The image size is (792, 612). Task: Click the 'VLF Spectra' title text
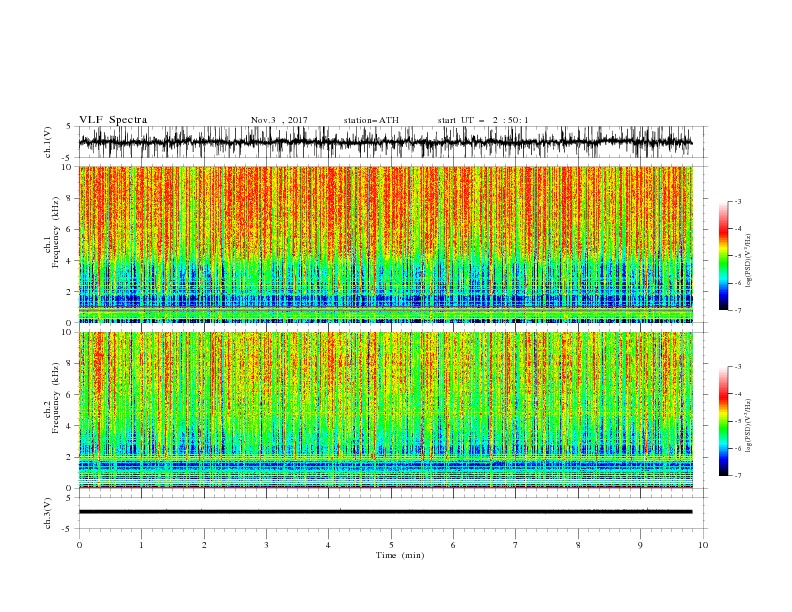113,120
